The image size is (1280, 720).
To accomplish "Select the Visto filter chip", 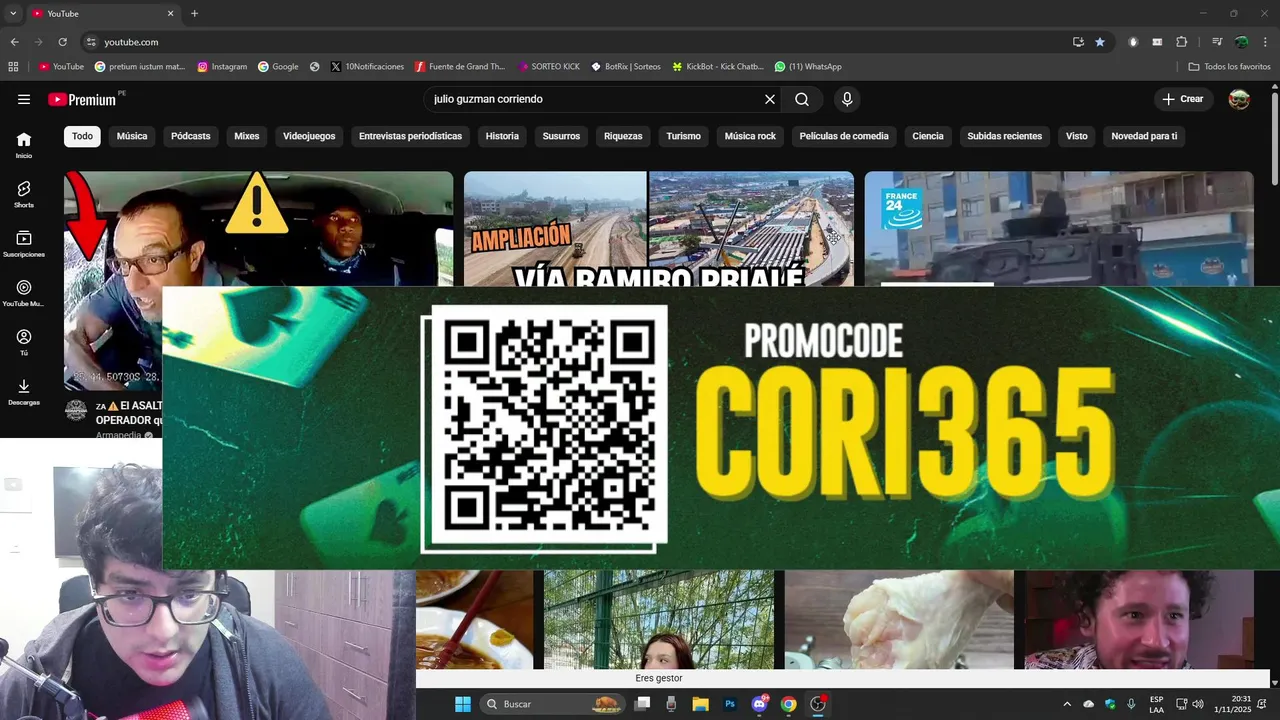I will tap(1077, 136).
